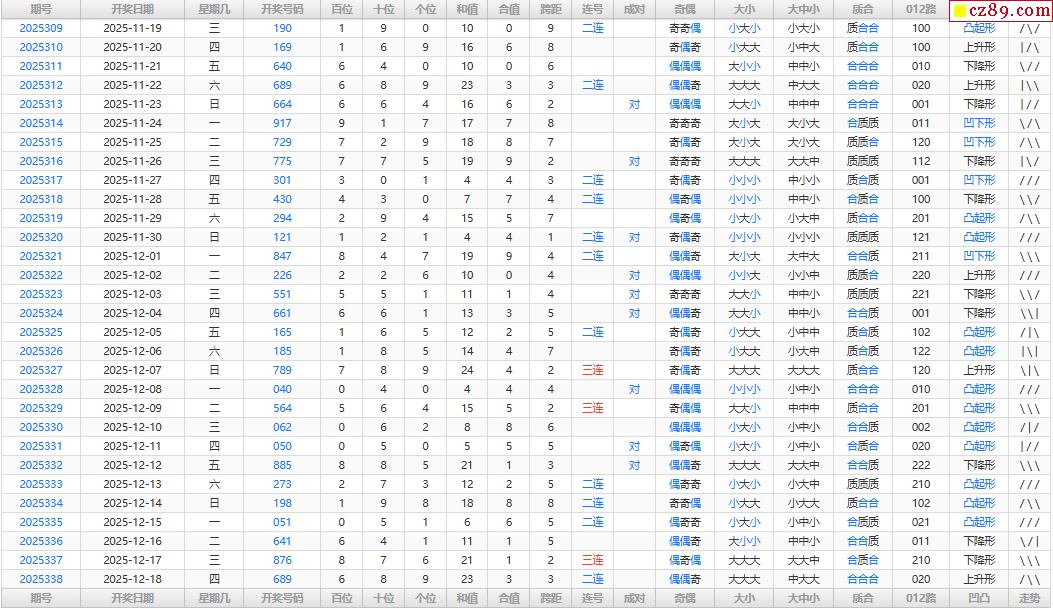Screen dimensions: 1053x609
Task: Click the draw date 2025-11-19
Action: click(133, 28)
